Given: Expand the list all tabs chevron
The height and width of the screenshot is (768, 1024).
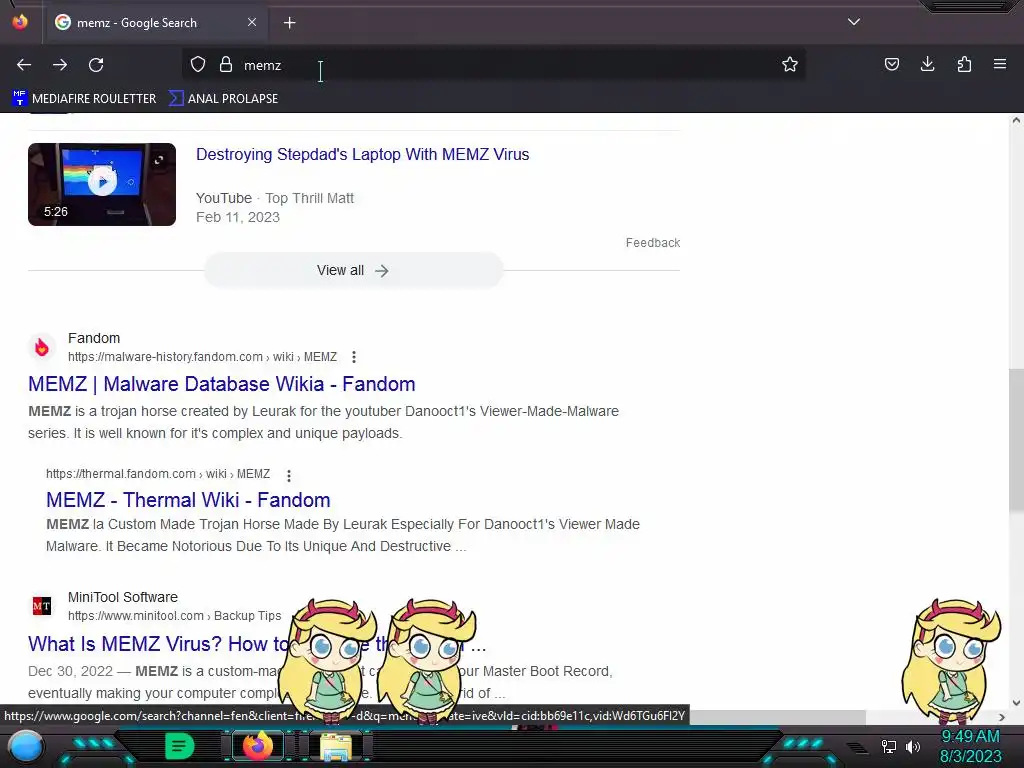Looking at the screenshot, I should (x=854, y=22).
